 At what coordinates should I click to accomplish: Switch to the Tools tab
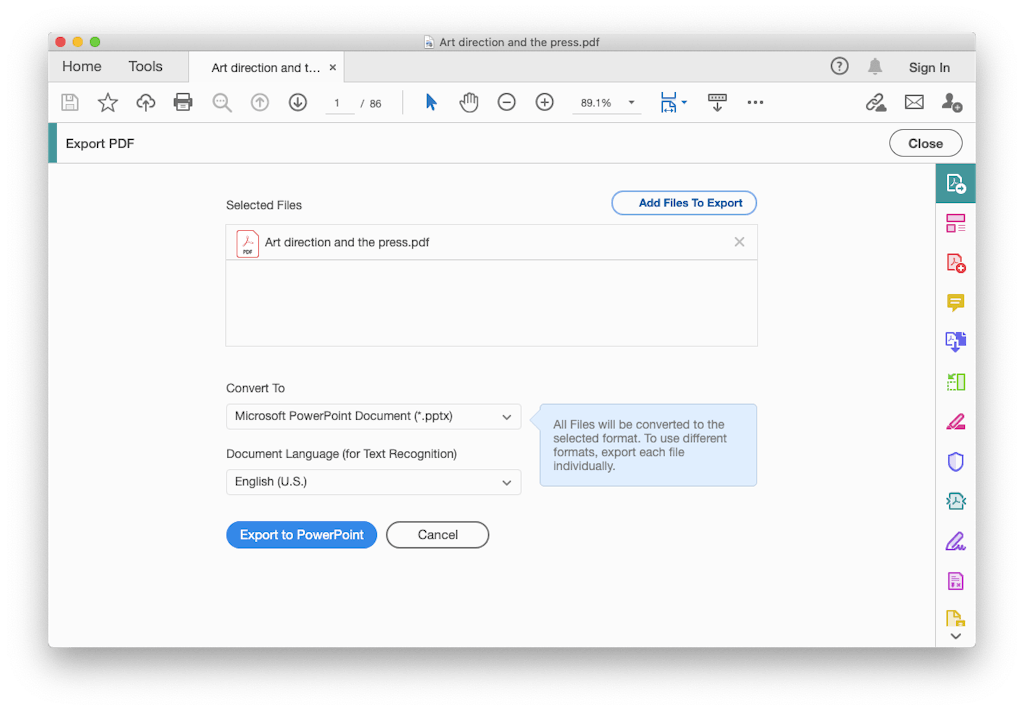click(x=145, y=66)
